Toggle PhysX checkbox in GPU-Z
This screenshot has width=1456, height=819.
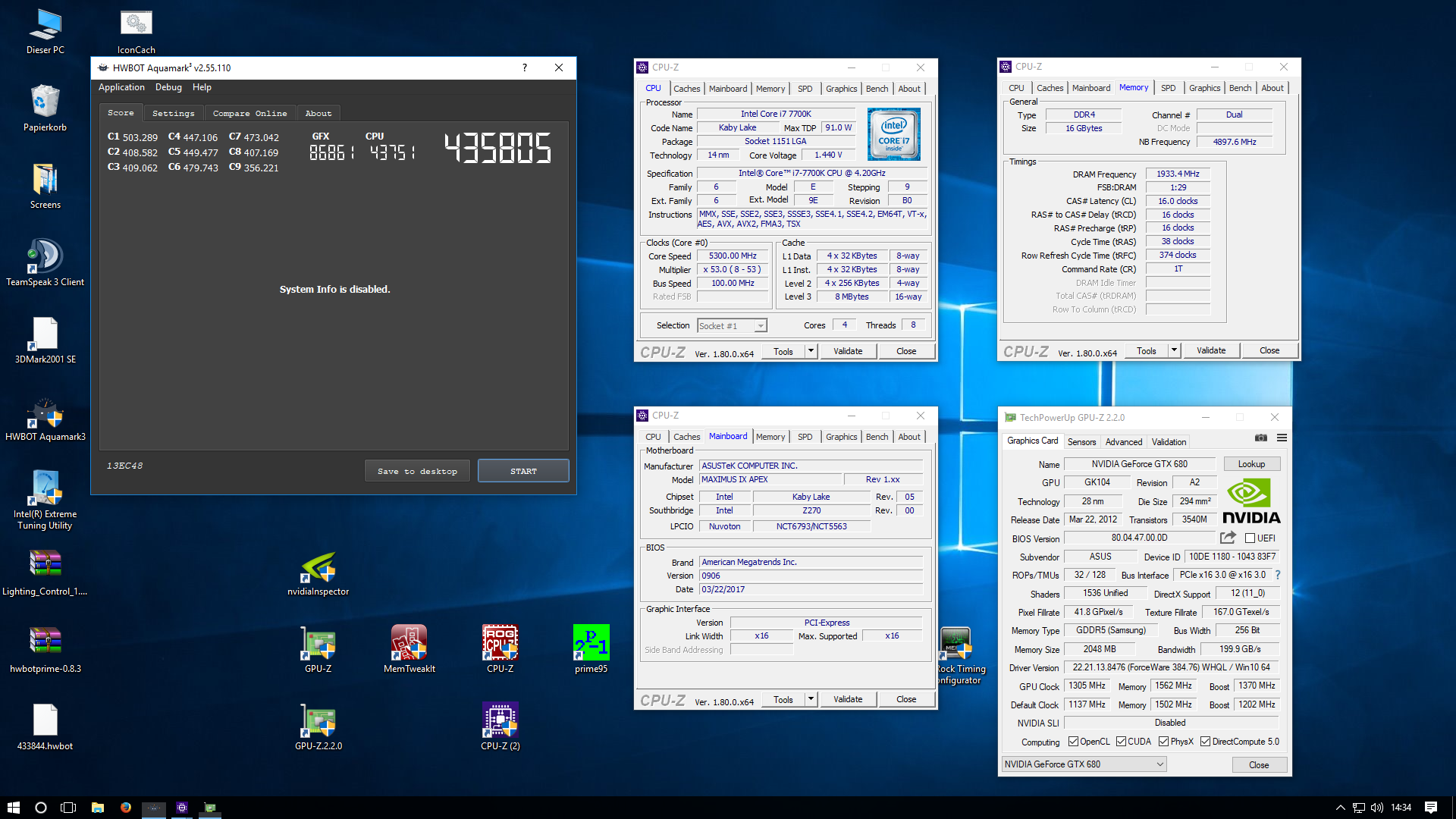pyautogui.click(x=1163, y=742)
